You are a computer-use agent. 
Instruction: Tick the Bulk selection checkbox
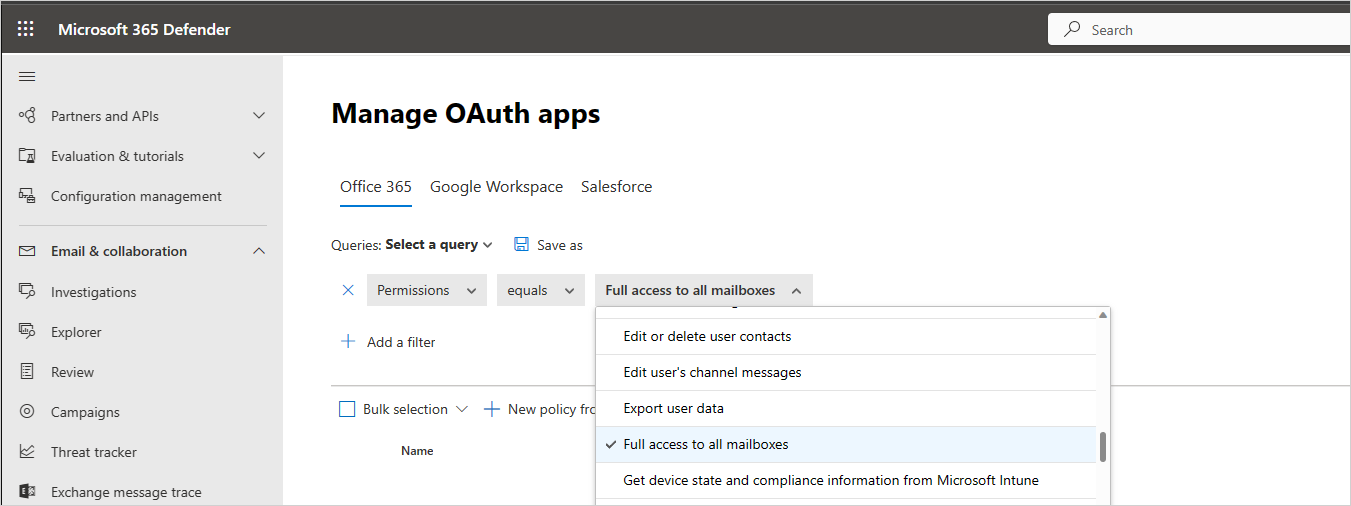(x=347, y=409)
